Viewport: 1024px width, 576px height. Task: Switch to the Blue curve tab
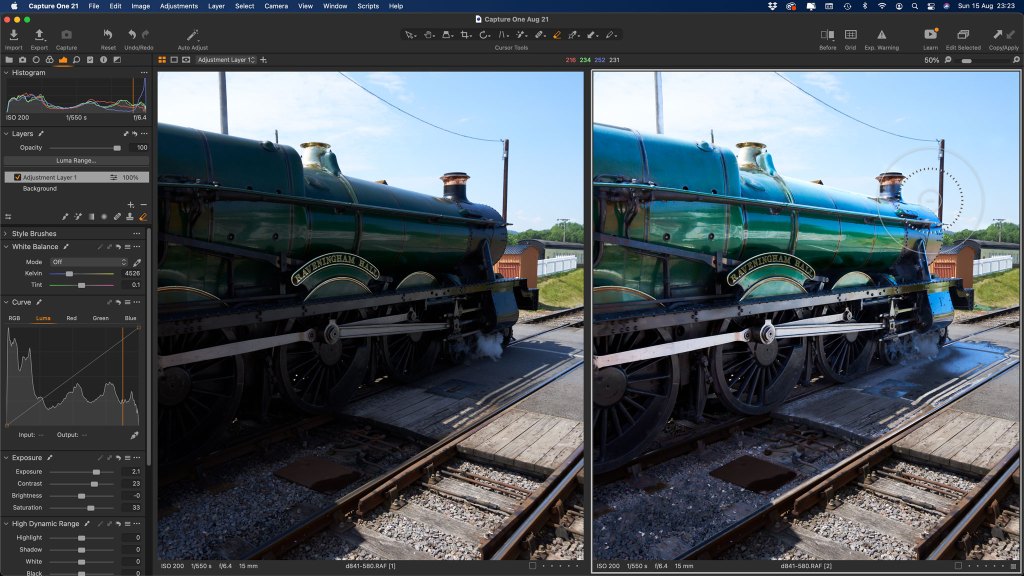(x=131, y=318)
